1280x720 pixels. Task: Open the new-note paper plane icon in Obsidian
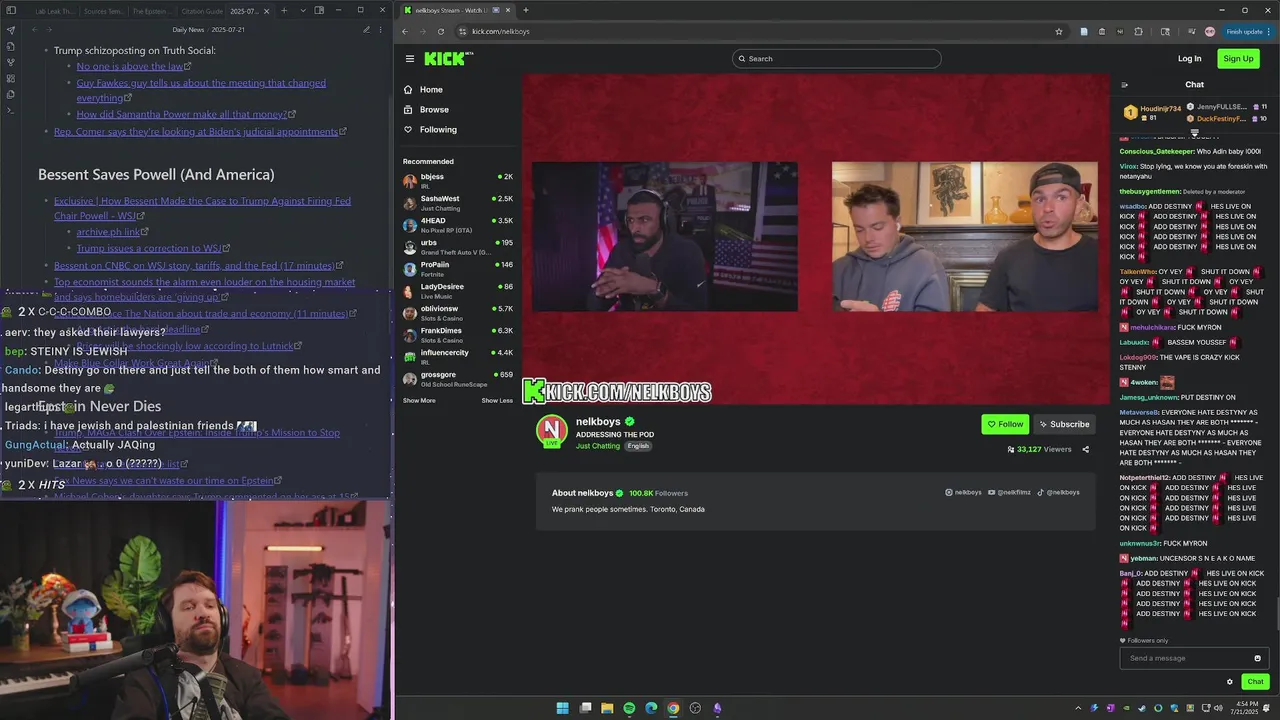click(x=10, y=30)
